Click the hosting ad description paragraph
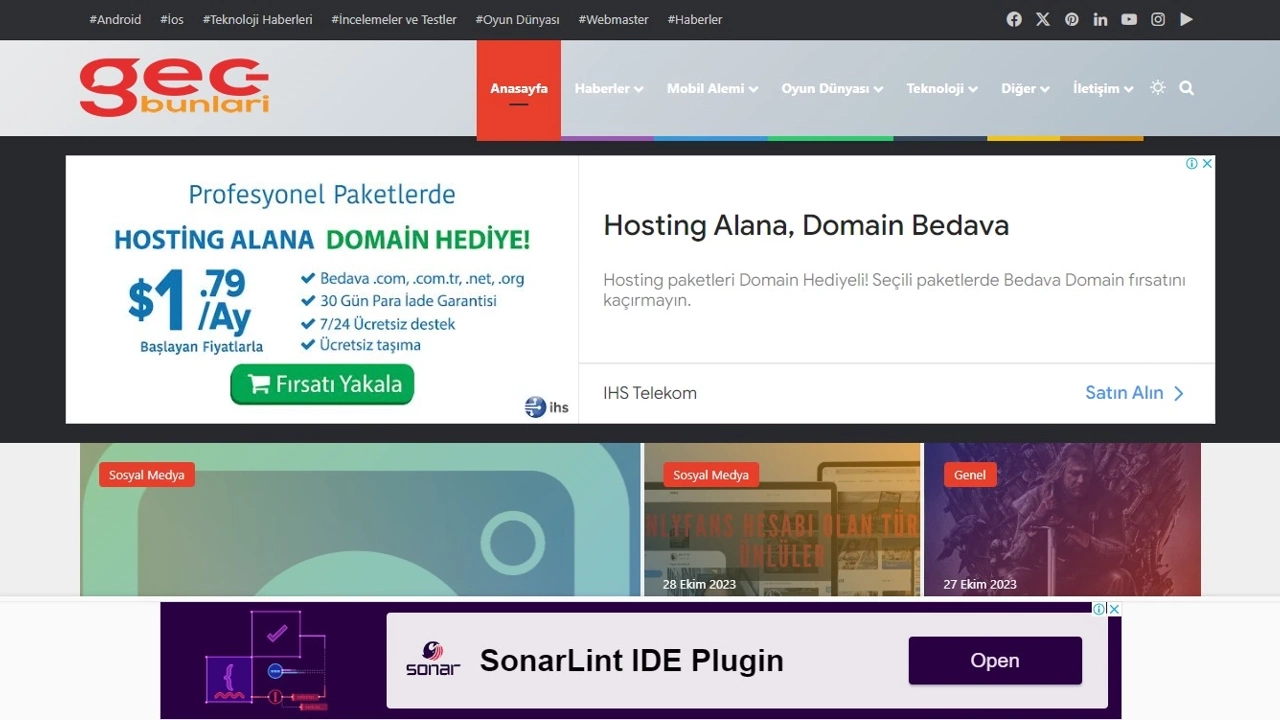Screen dimensions: 1280x720 click(x=894, y=289)
